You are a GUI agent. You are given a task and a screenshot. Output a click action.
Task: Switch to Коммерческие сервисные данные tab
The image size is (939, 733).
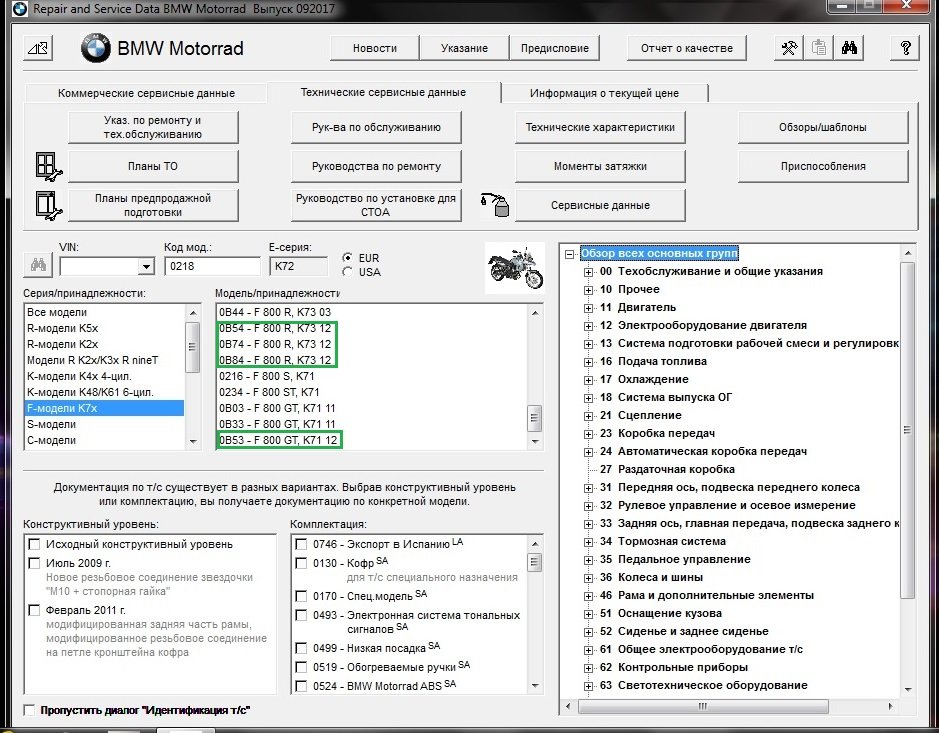click(146, 93)
